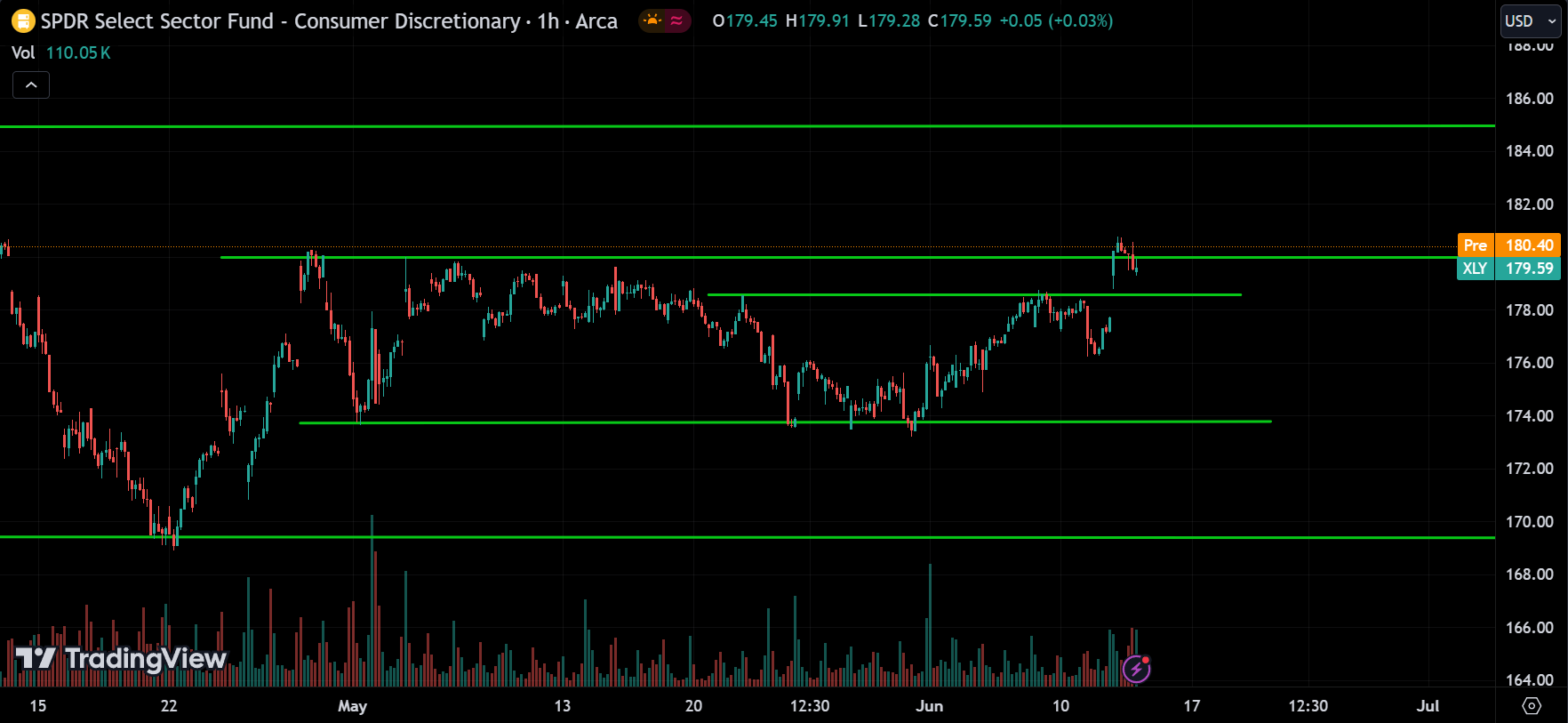Click the Jun label on time axis
Screen dimensions: 1568x723
coord(930,706)
